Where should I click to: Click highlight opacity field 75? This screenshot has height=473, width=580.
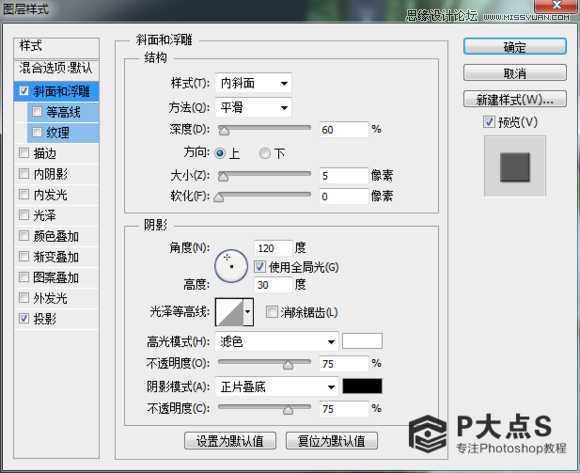pyautogui.click(x=344, y=364)
